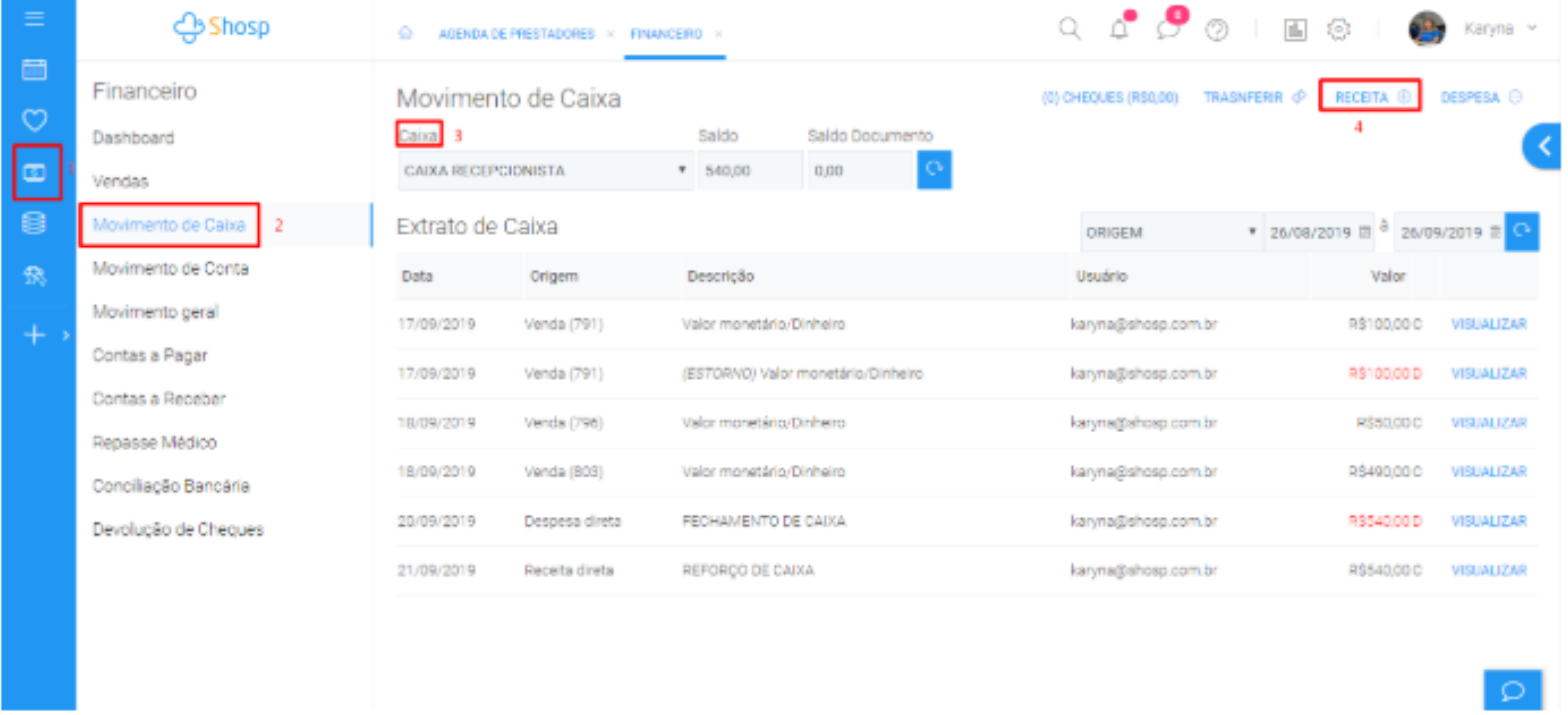Open the settings gear icon
This screenshot has height=715, width=1568.
[x=1337, y=31]
